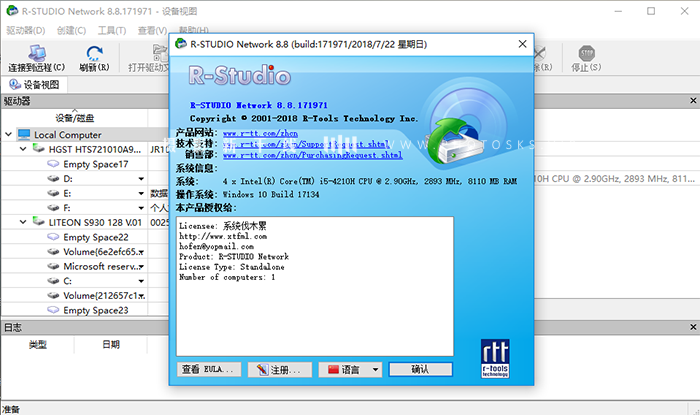This screenshot has width=700, height=415.
Task: Click the C: volume icon
Action: pos(53,281)
